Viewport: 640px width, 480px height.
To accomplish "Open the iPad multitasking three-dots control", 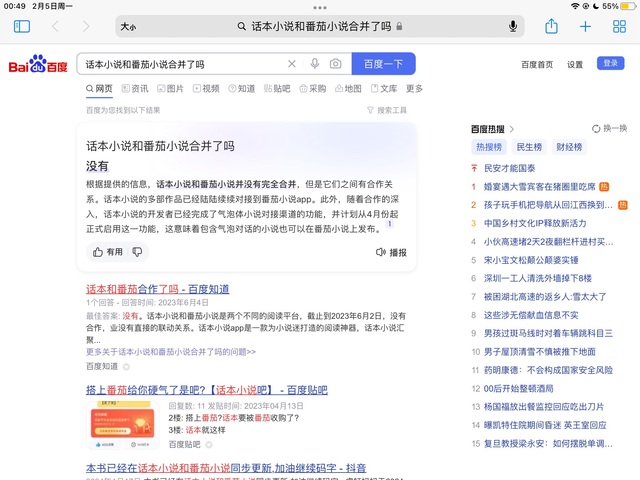I will point(320,7).
